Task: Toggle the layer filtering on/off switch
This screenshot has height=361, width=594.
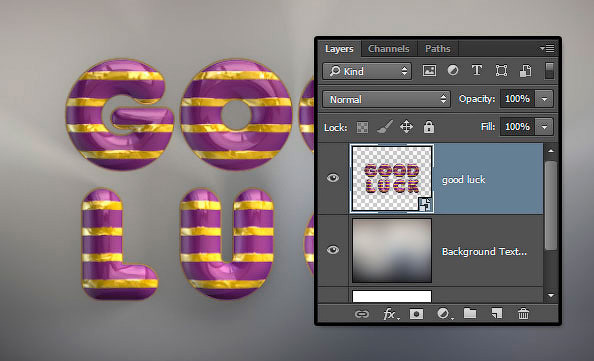Action: (549, 71)
